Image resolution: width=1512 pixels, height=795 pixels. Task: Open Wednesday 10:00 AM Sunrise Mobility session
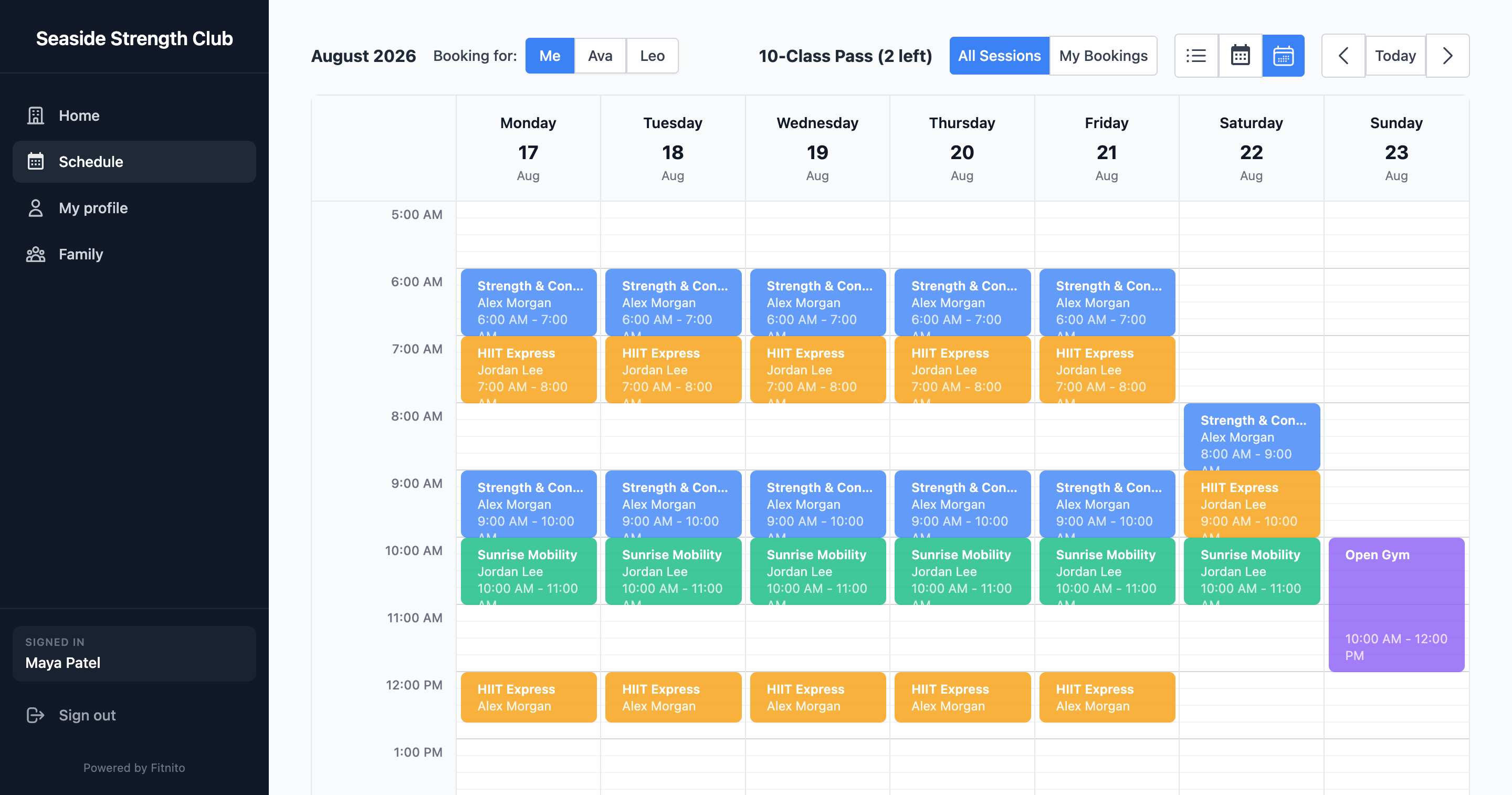[818, 571]
